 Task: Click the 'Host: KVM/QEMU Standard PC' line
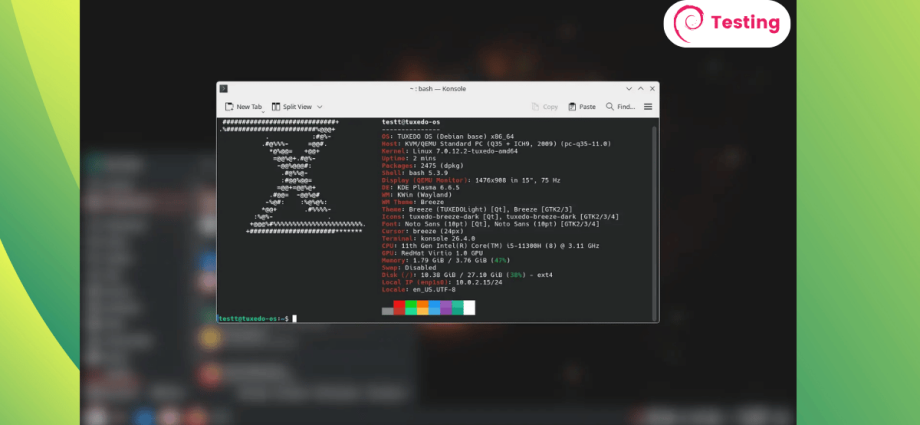pos(496,144)
